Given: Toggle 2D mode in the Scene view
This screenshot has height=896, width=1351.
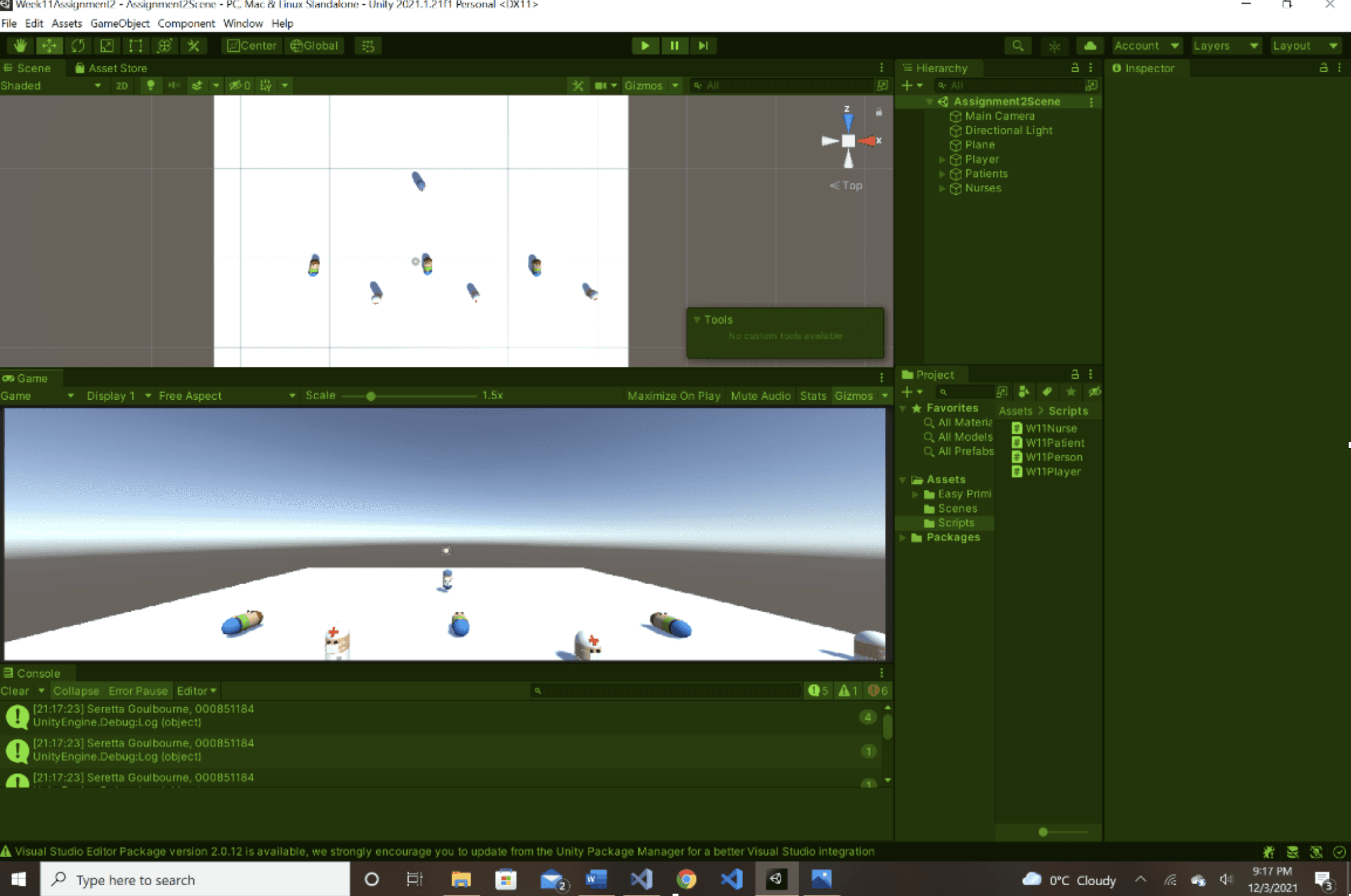Looking at the screenshot, I should pos(122,85).
